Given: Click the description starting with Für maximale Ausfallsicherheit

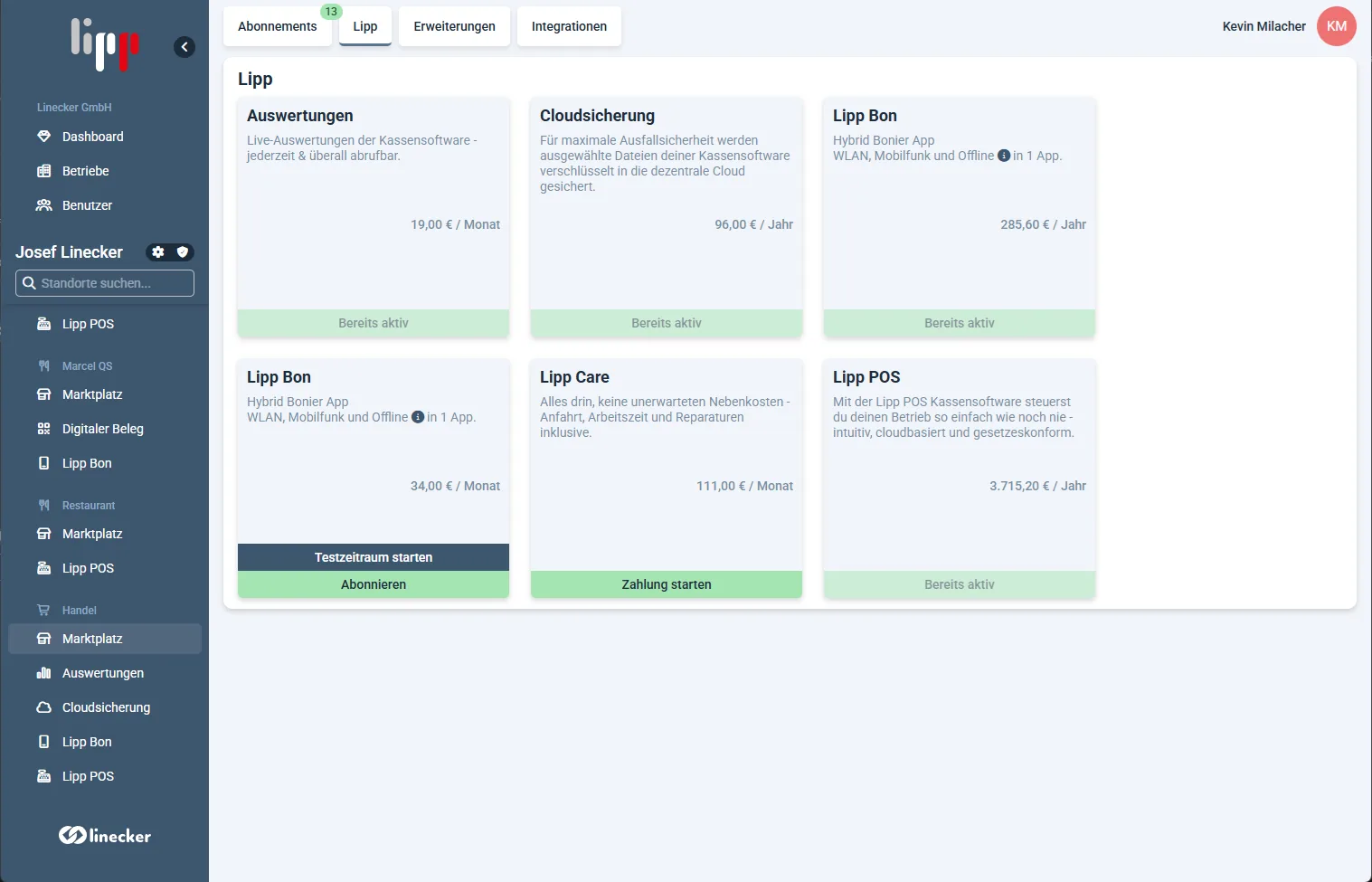Looking at the screenshot, I should 665,164.
